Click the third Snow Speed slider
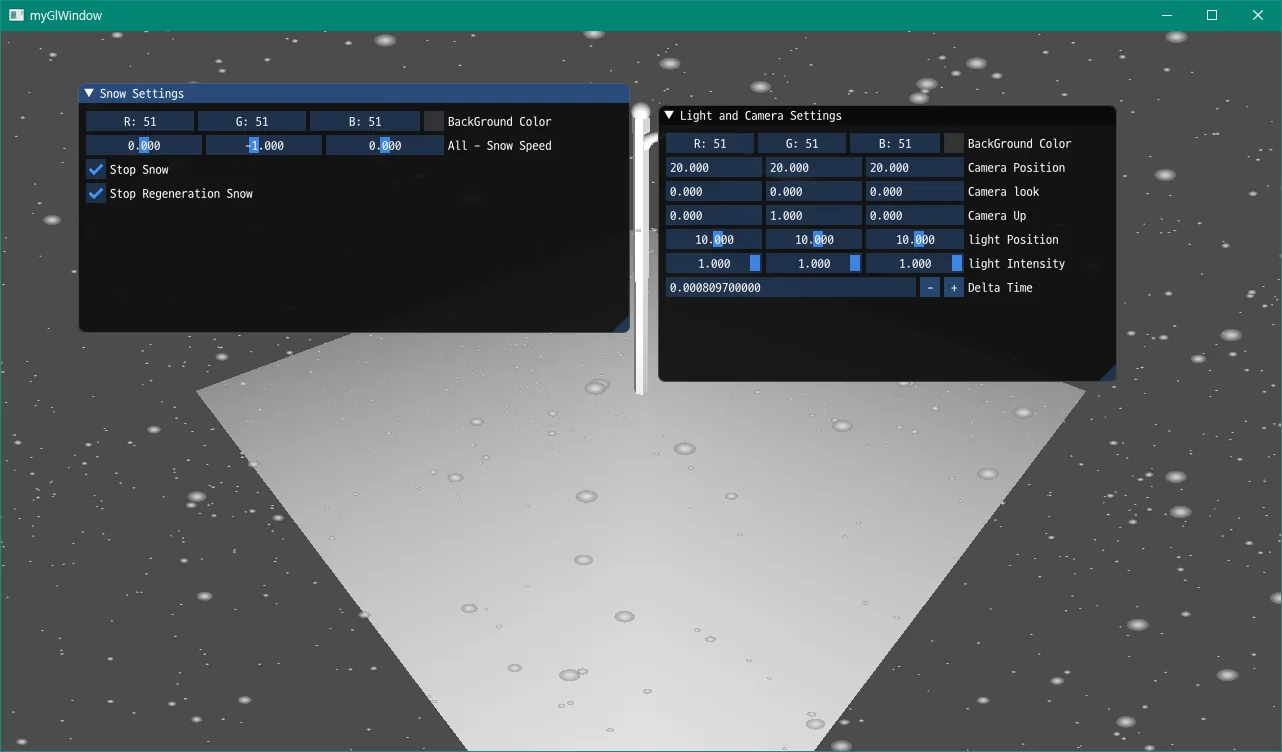The height and width of the screenshot is (752, 1282). click(x=385, y=145)
